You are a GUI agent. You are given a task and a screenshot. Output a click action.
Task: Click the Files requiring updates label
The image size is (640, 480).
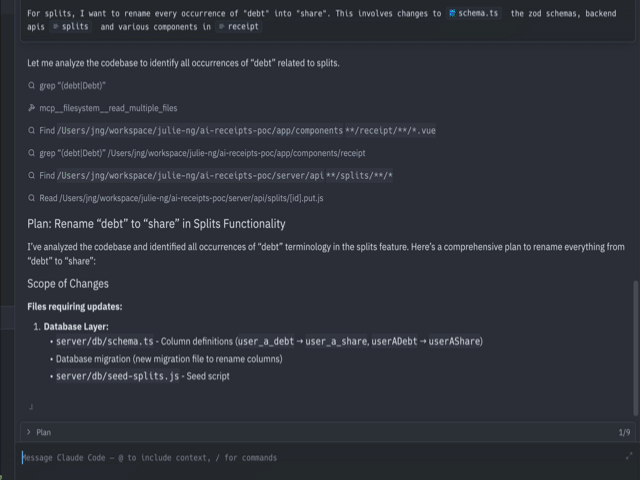click(x=75, y=306)
